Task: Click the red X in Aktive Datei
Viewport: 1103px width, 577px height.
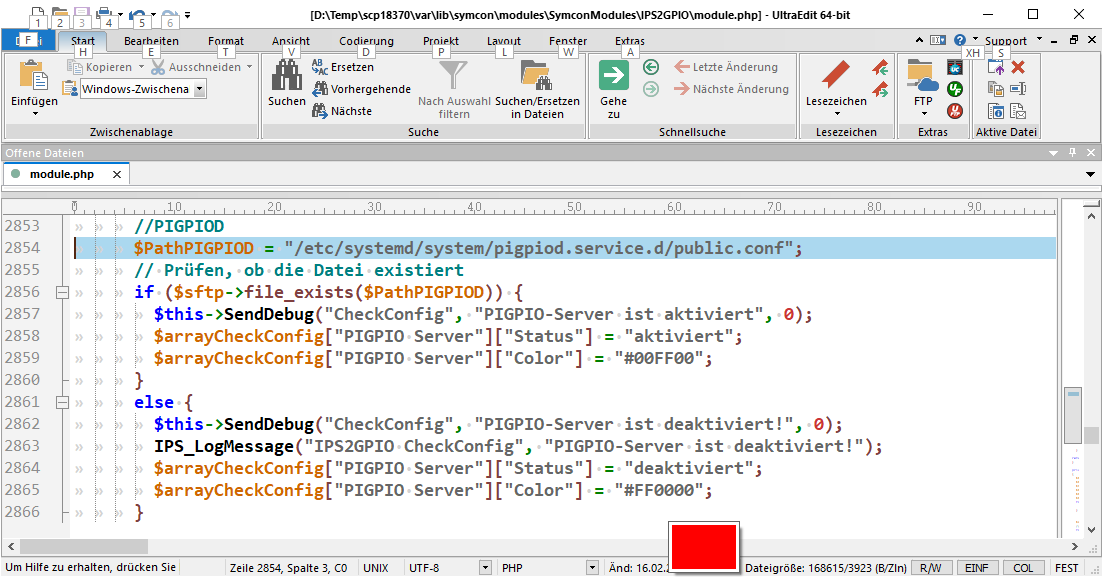Action: [1018, 67]
